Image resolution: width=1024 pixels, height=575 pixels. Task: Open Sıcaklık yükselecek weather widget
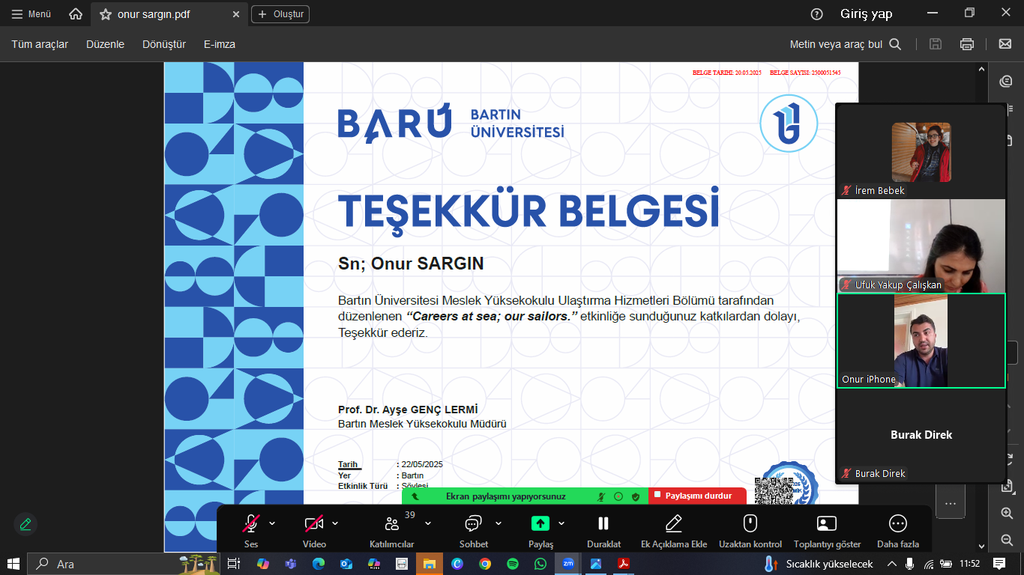point(819,563)
